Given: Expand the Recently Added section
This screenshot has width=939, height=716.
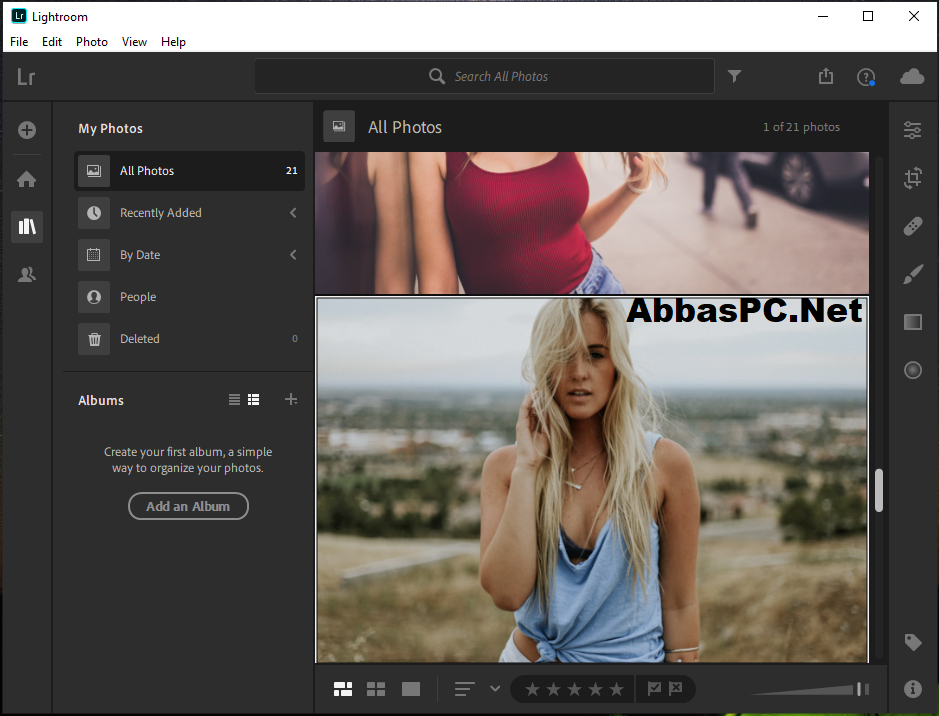Looking at the screenshot, I should pyautogui.click(x=292, y=212).
